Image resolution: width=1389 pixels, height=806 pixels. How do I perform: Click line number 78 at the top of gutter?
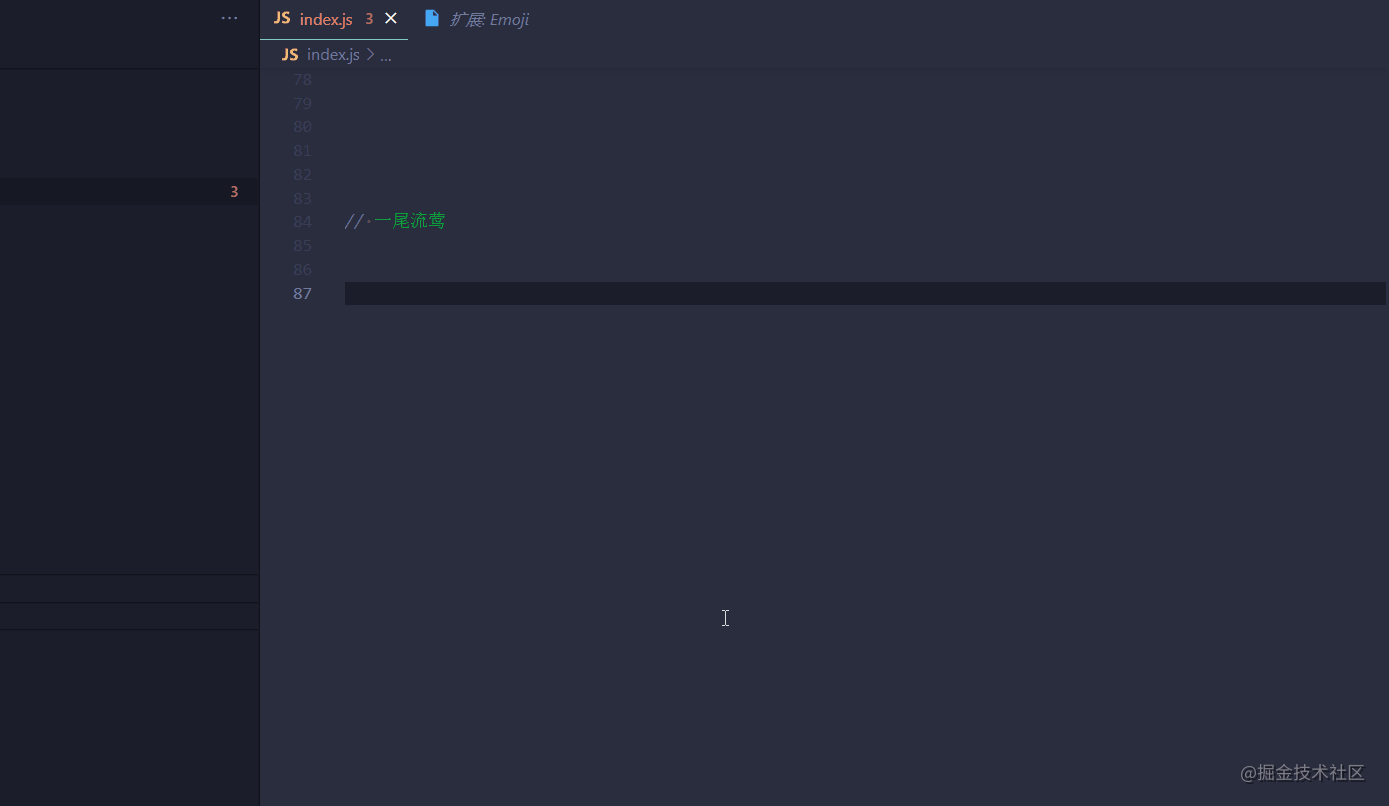click(x=302, y=79)
